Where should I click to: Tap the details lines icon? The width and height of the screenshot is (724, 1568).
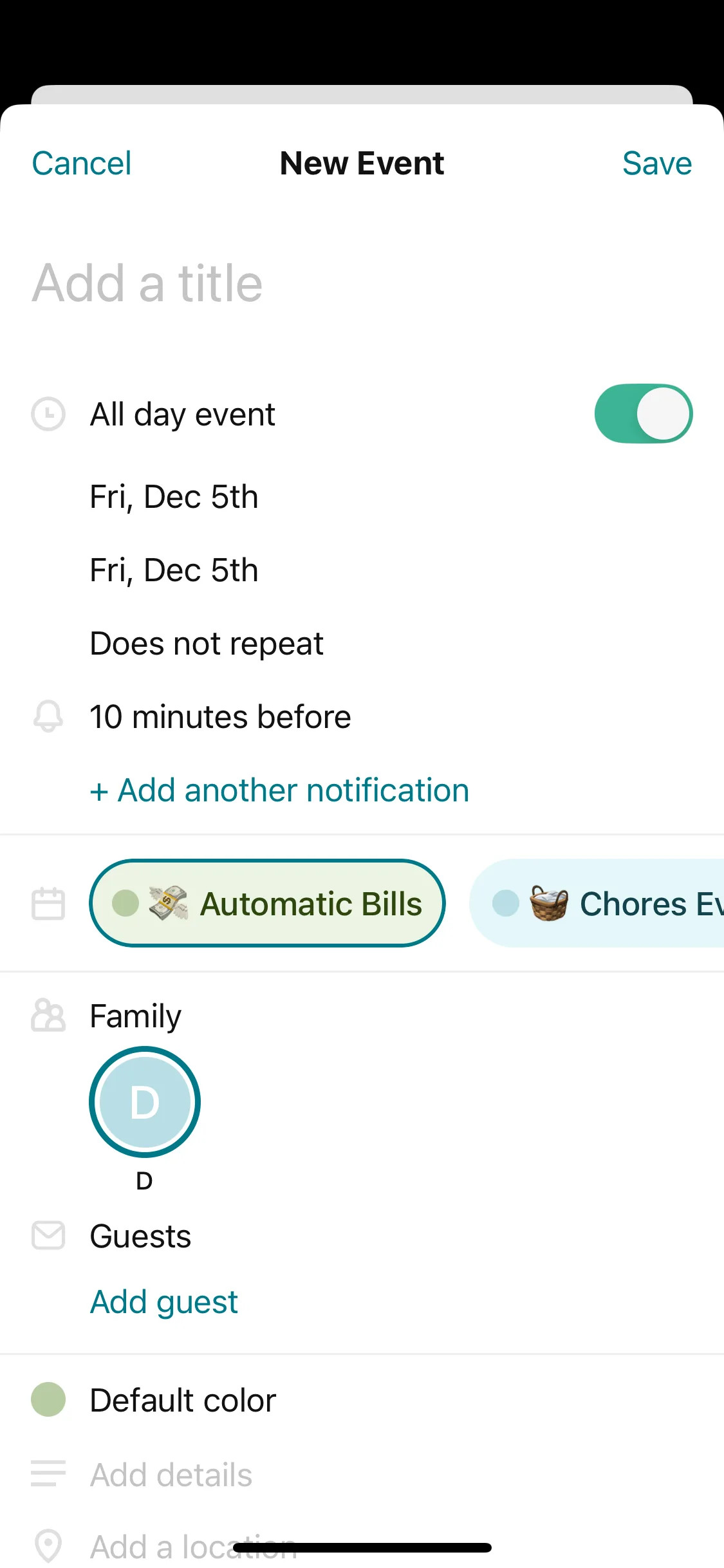(x=48, y=1473)
